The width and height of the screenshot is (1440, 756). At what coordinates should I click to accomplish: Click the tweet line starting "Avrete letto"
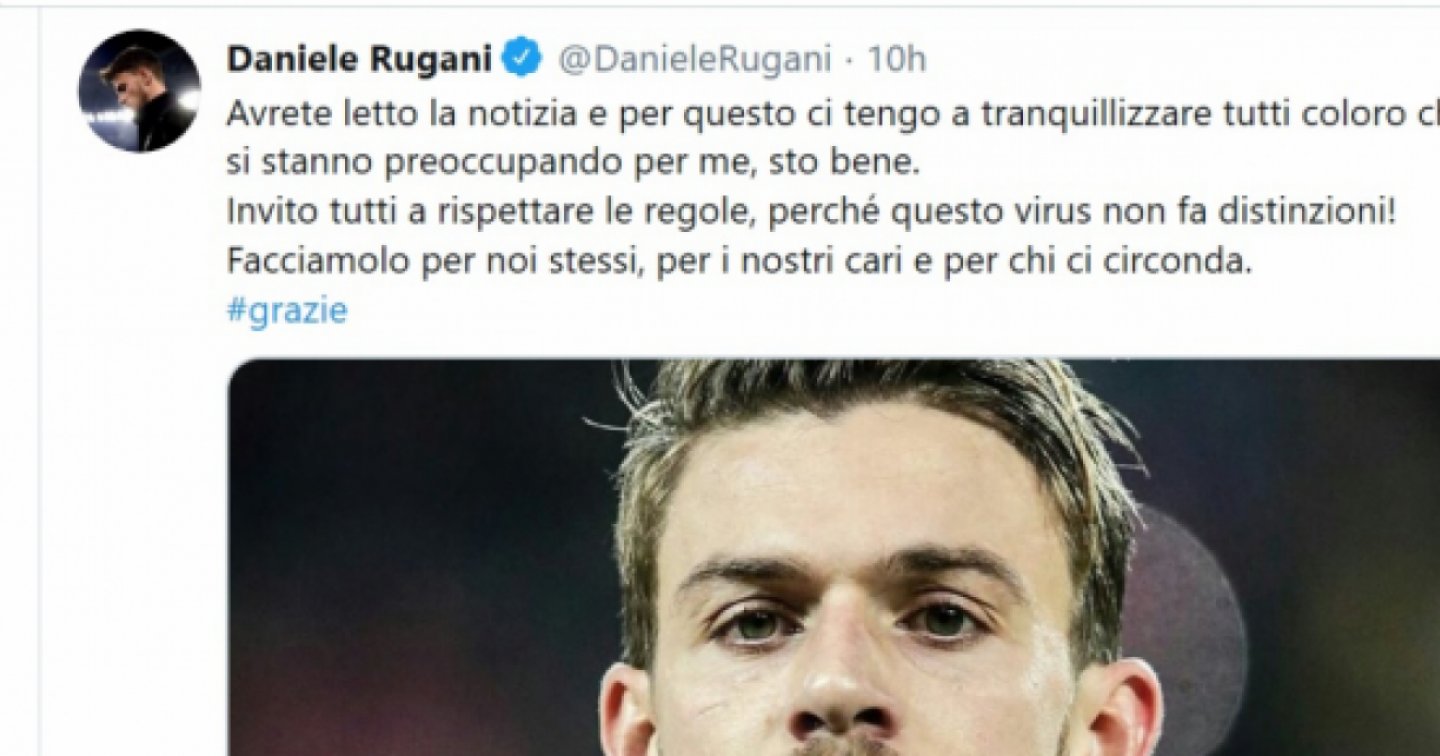pos(833,115)
